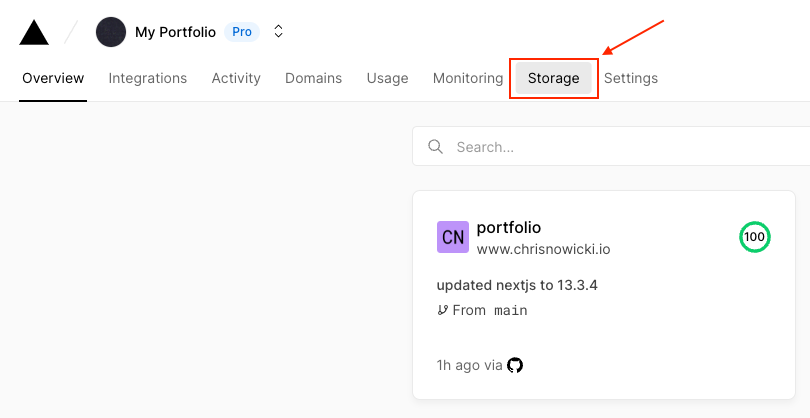Click the magnifying glass search icon
Viewport: 810px width, 418px height.
click(435, 147)
